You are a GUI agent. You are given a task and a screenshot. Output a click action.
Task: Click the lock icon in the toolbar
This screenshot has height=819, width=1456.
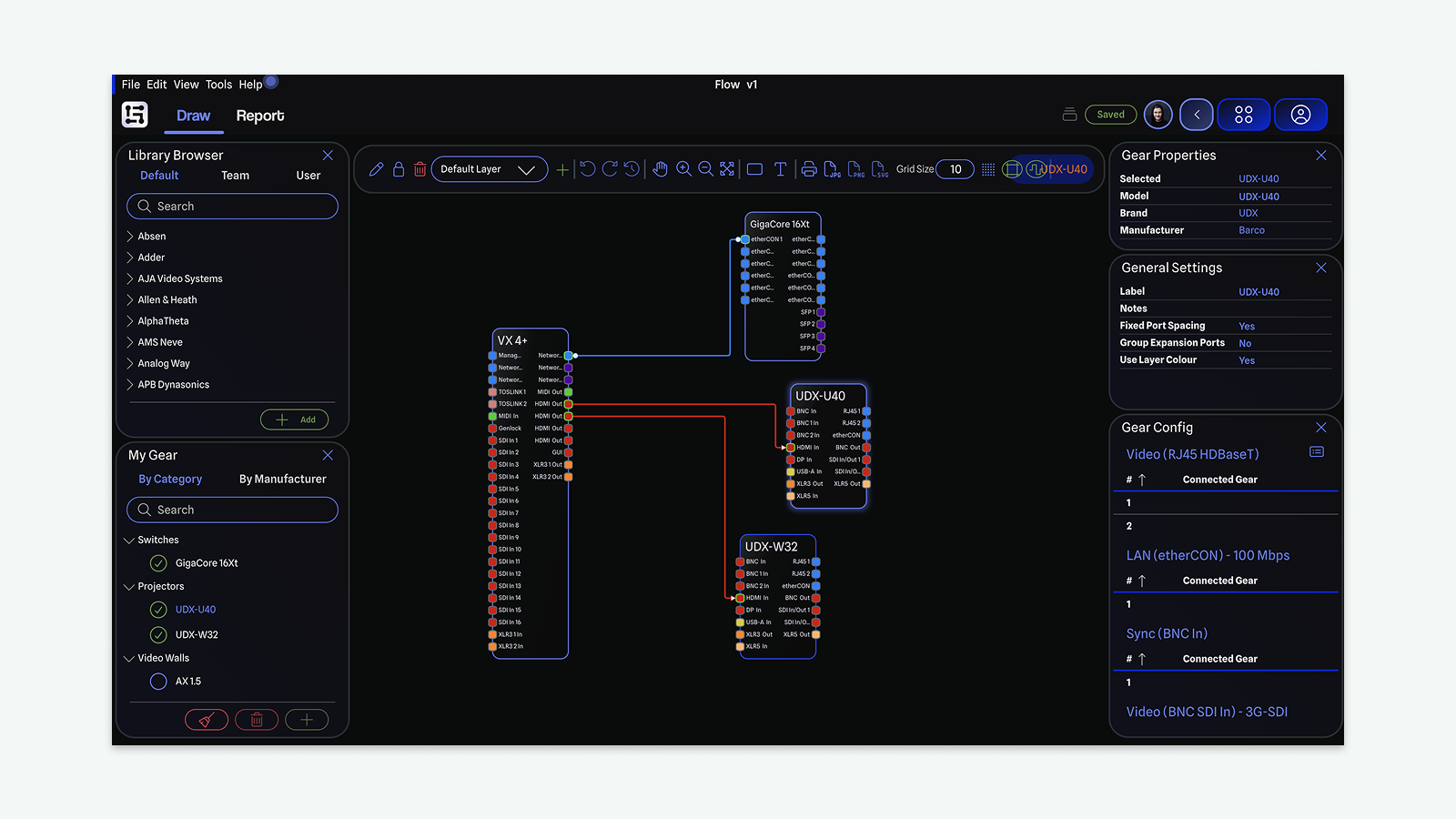pyautogui.click(x=399, y=169)
